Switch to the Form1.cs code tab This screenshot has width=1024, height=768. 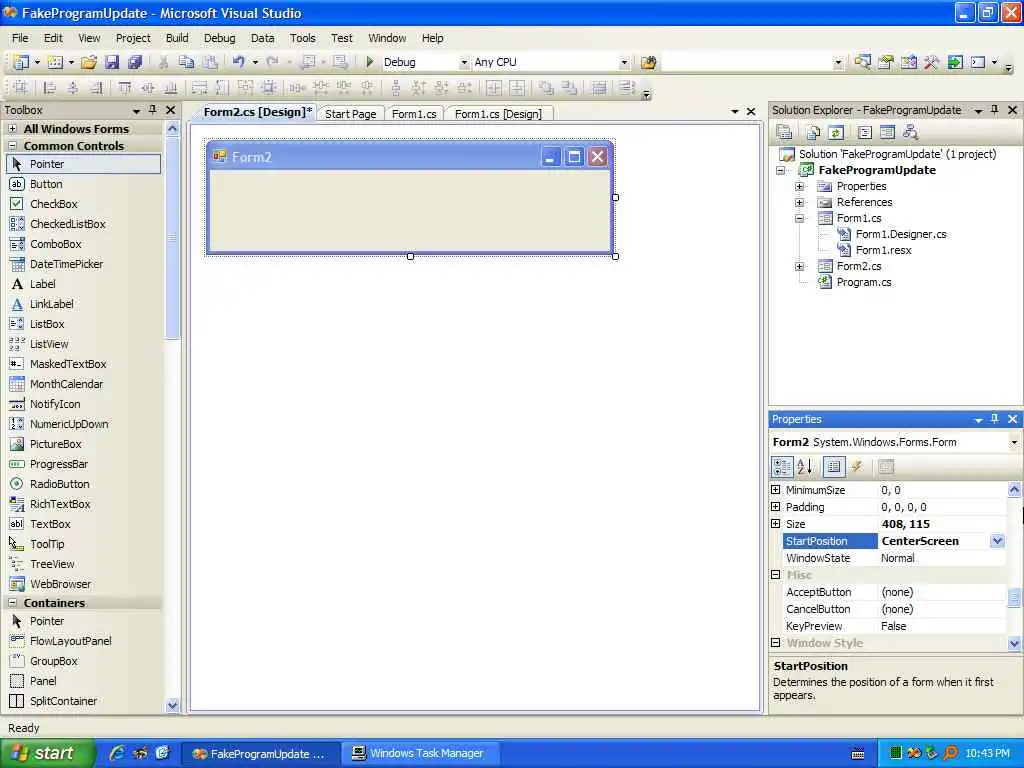(x=414, y=114)
